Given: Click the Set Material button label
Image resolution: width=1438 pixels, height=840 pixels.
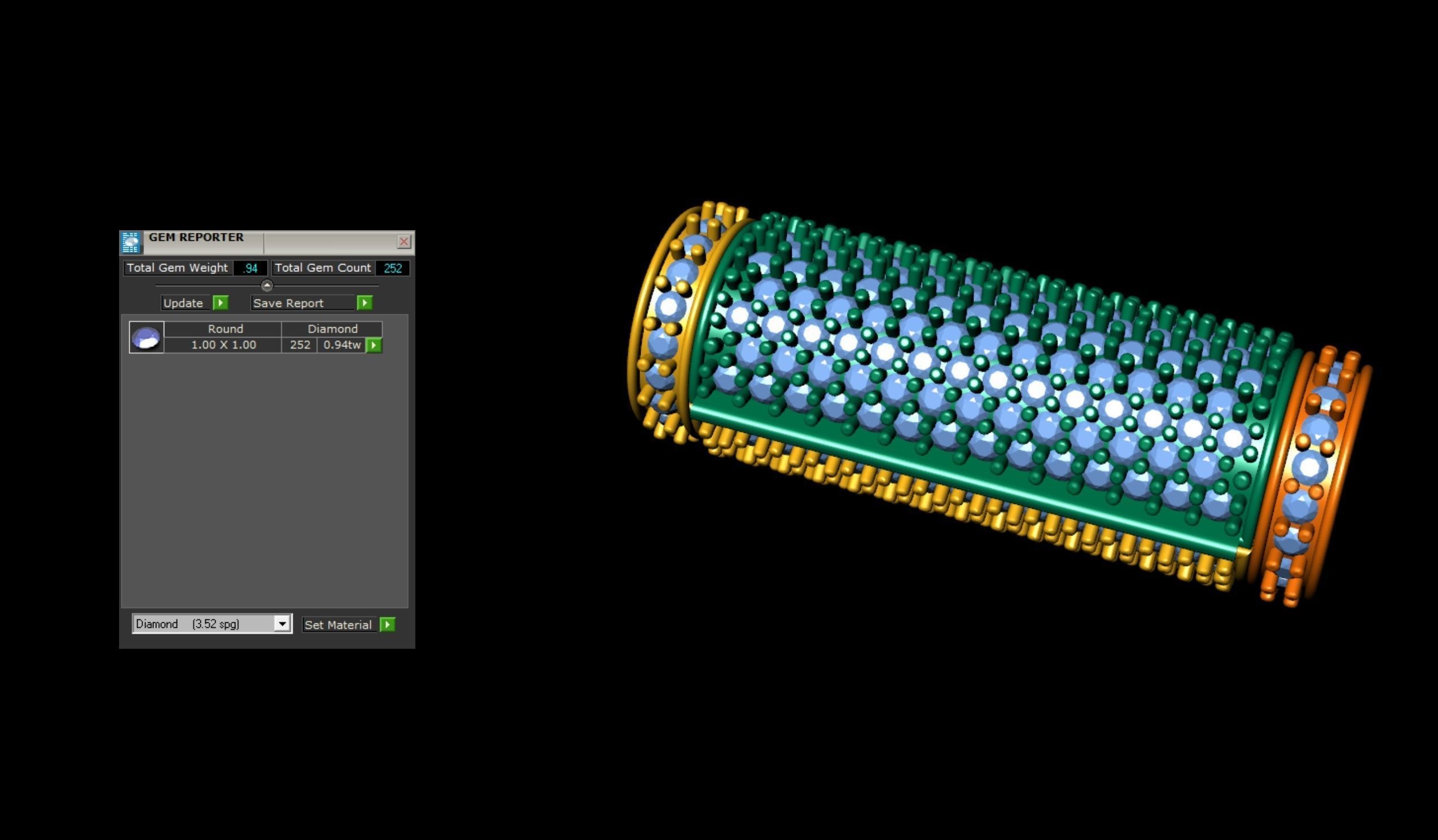Looking at the screenshot, I should [x=338, y=625].
